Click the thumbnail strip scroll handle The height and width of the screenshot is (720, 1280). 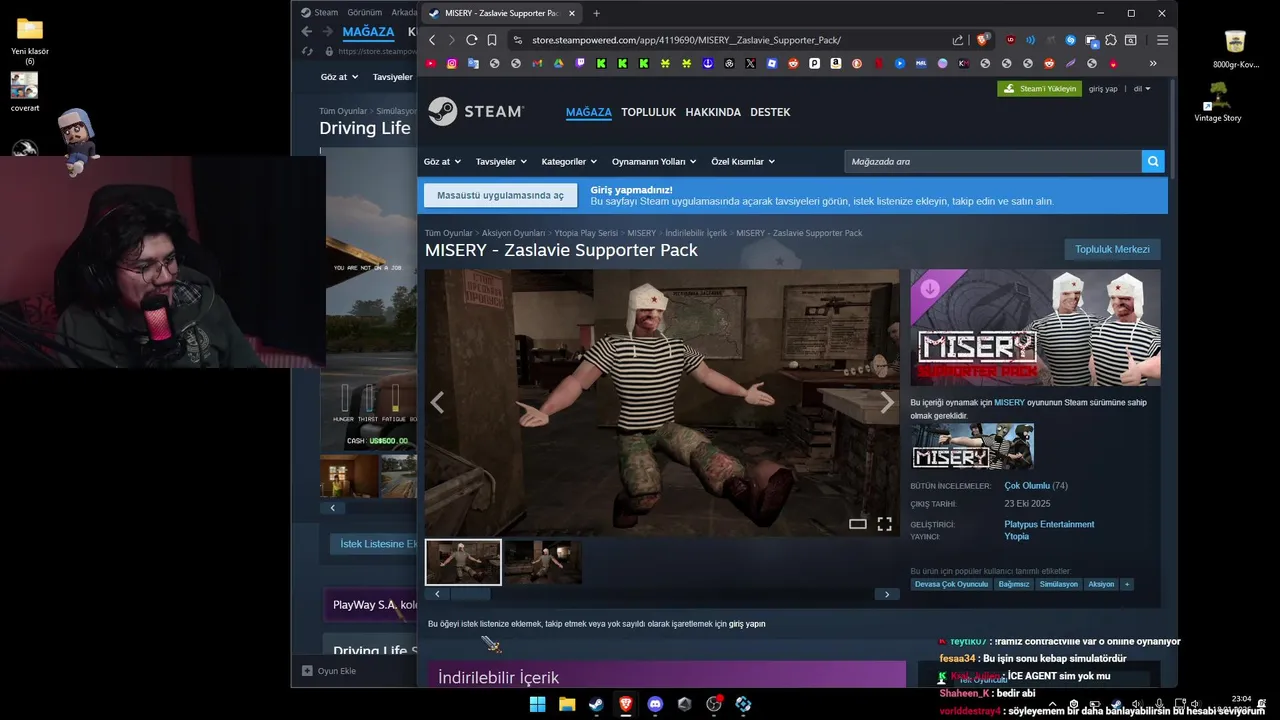470,594
